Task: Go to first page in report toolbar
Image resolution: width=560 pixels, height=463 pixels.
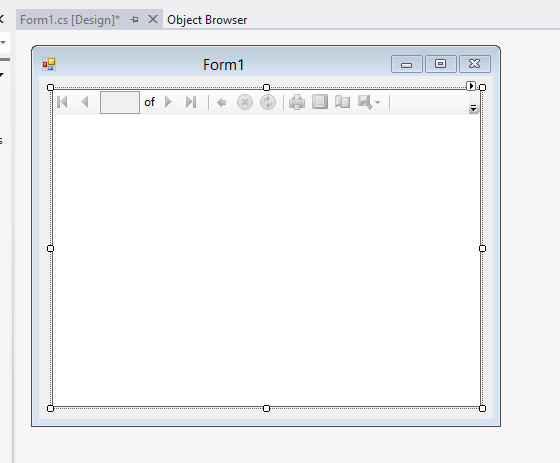Action: coord(62,102)
